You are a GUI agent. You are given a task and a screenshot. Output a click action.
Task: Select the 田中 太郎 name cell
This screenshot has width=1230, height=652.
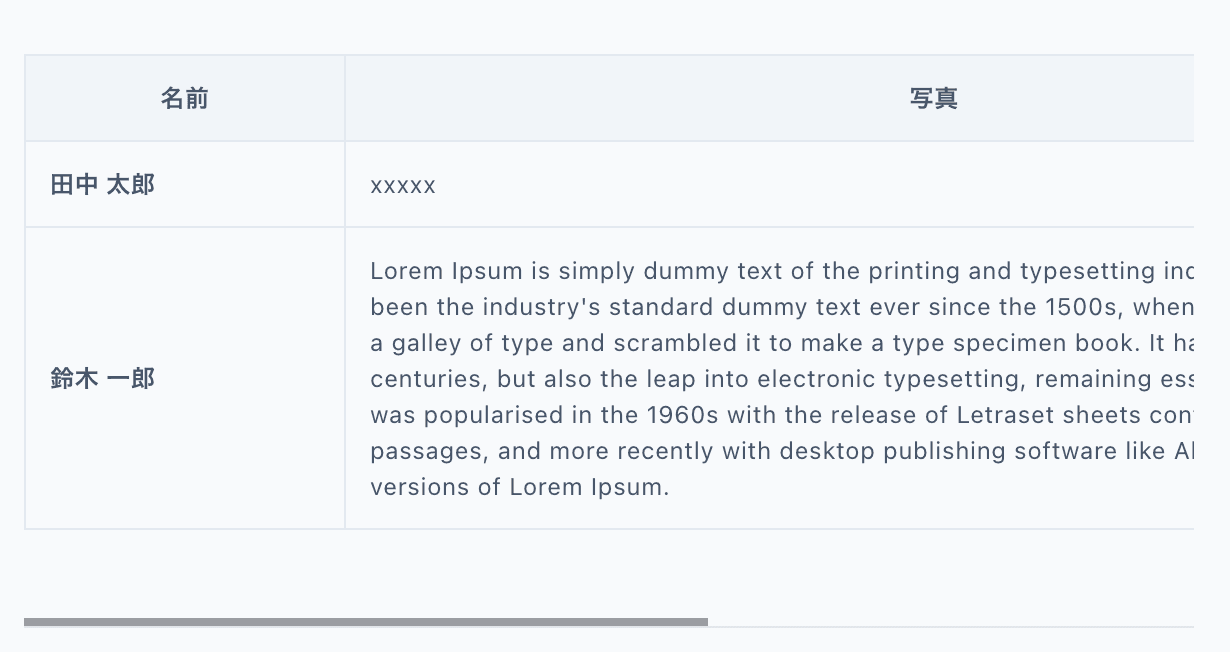pos(103,185)
